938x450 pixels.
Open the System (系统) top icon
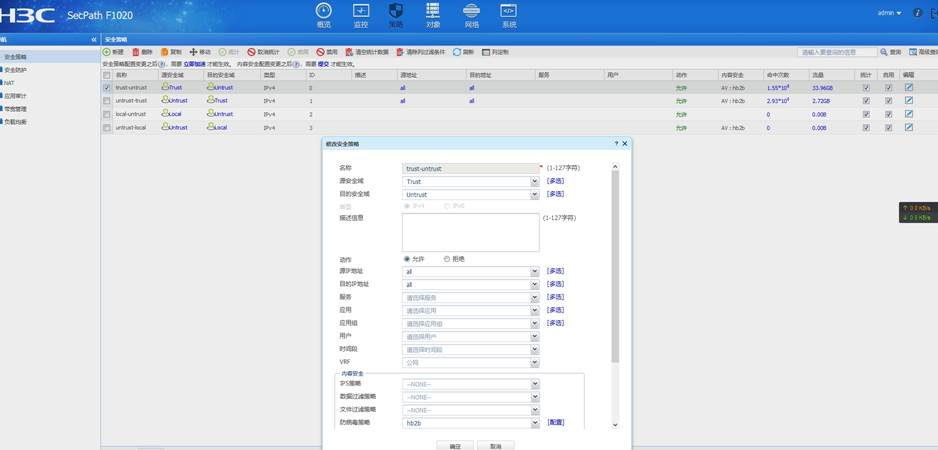[508, 11]
